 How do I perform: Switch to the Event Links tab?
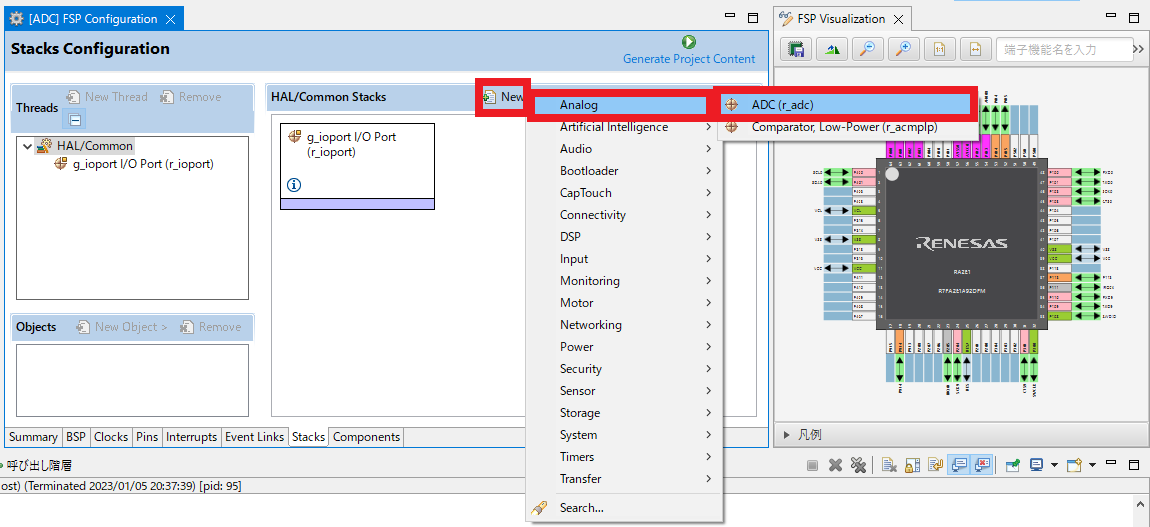tap(254, 437)
